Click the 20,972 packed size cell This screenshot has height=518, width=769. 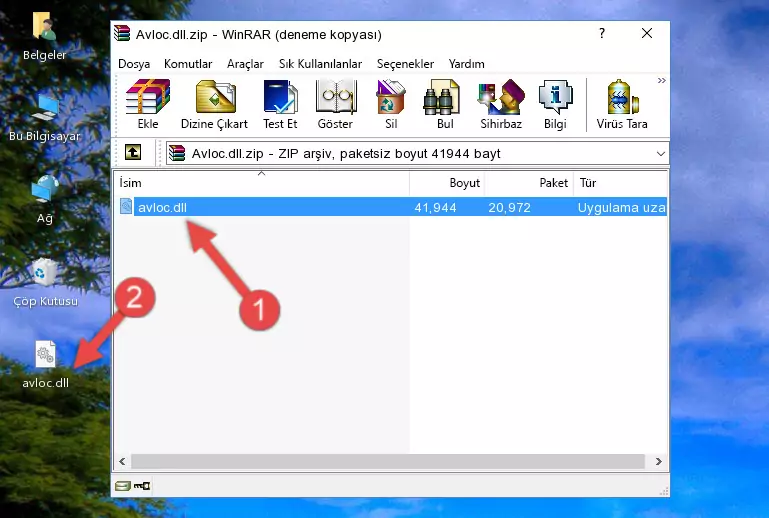coord(509,207)
